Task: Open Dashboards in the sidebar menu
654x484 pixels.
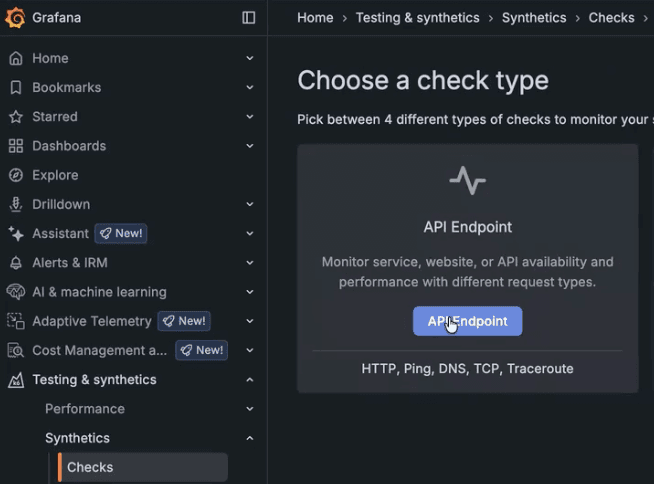Action: pyautogui.click(x=69, y=146)
